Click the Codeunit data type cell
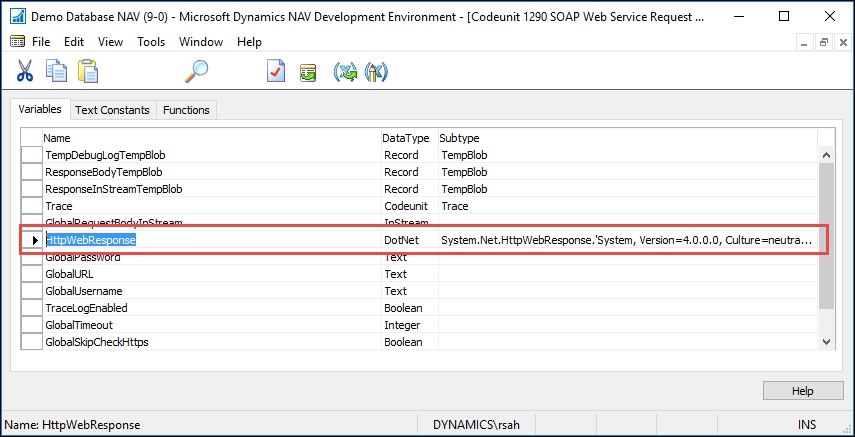855x437 pixels. pos(410,206)
